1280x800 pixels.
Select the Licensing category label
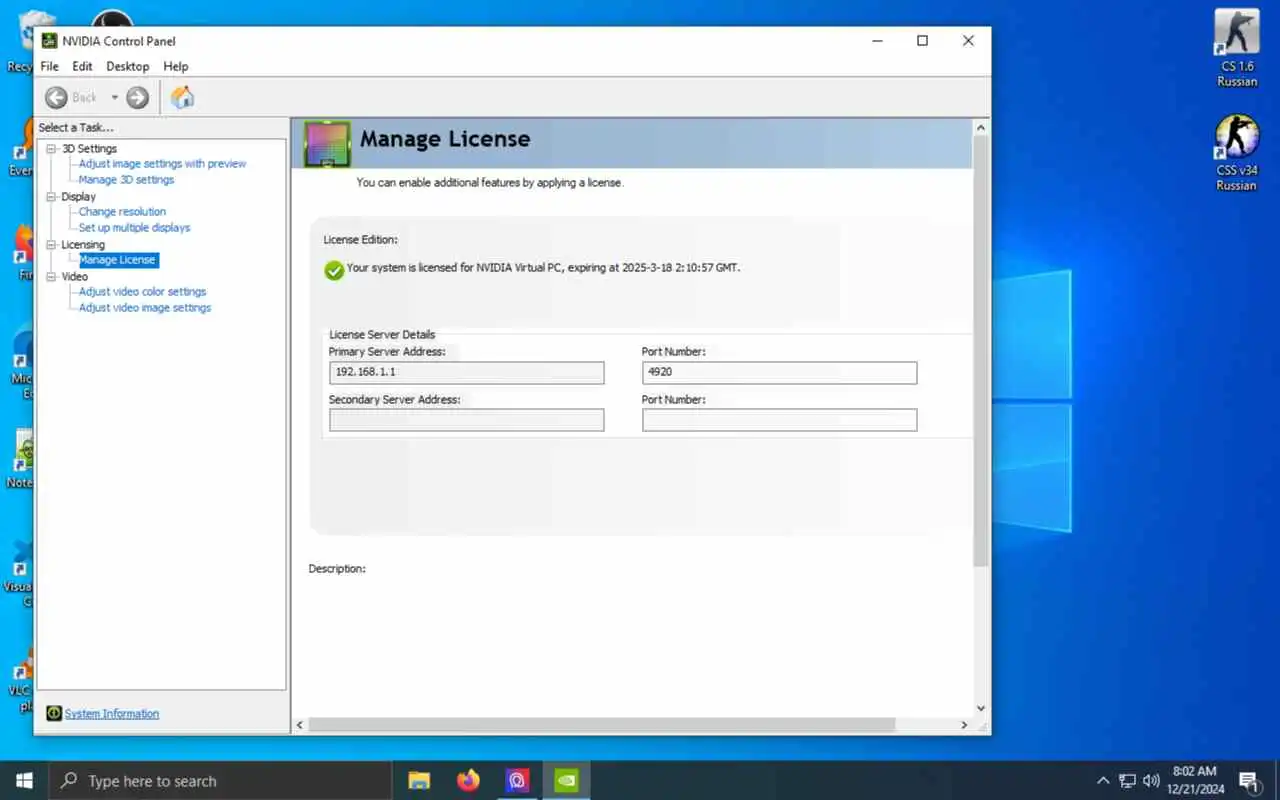click(x=82, y=245)
